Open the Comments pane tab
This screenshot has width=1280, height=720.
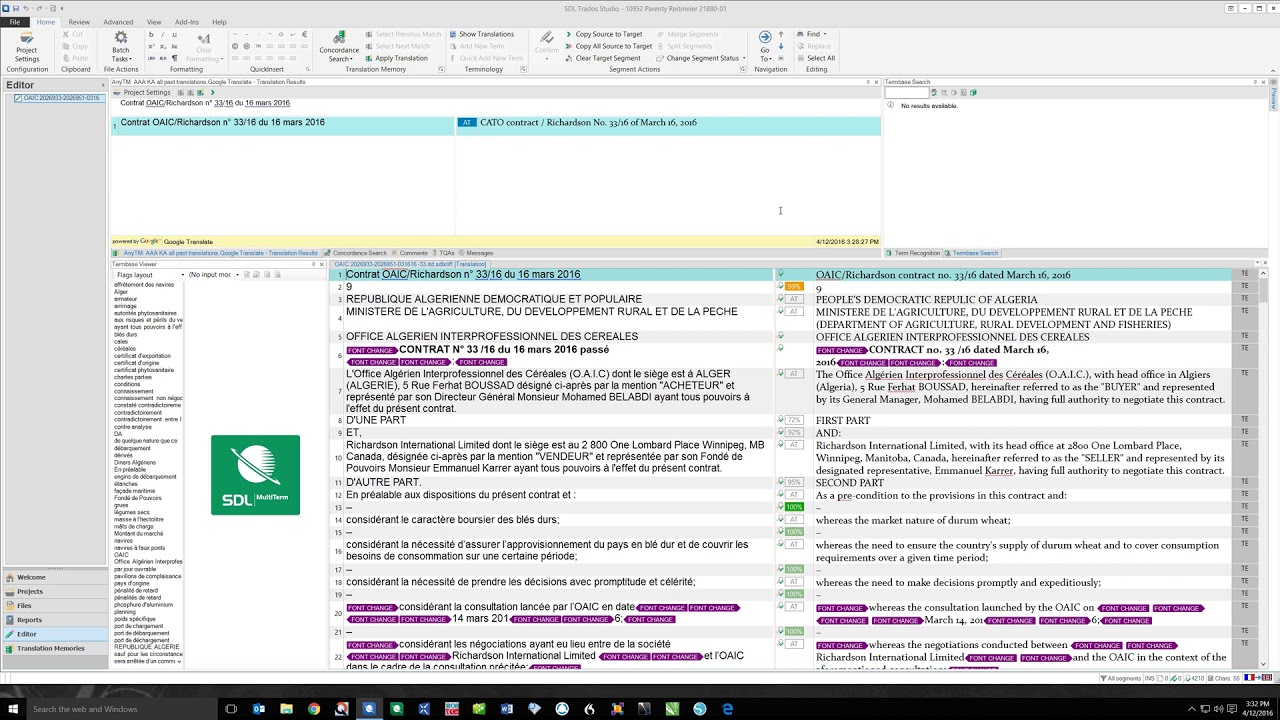click(x=410, y=253)
